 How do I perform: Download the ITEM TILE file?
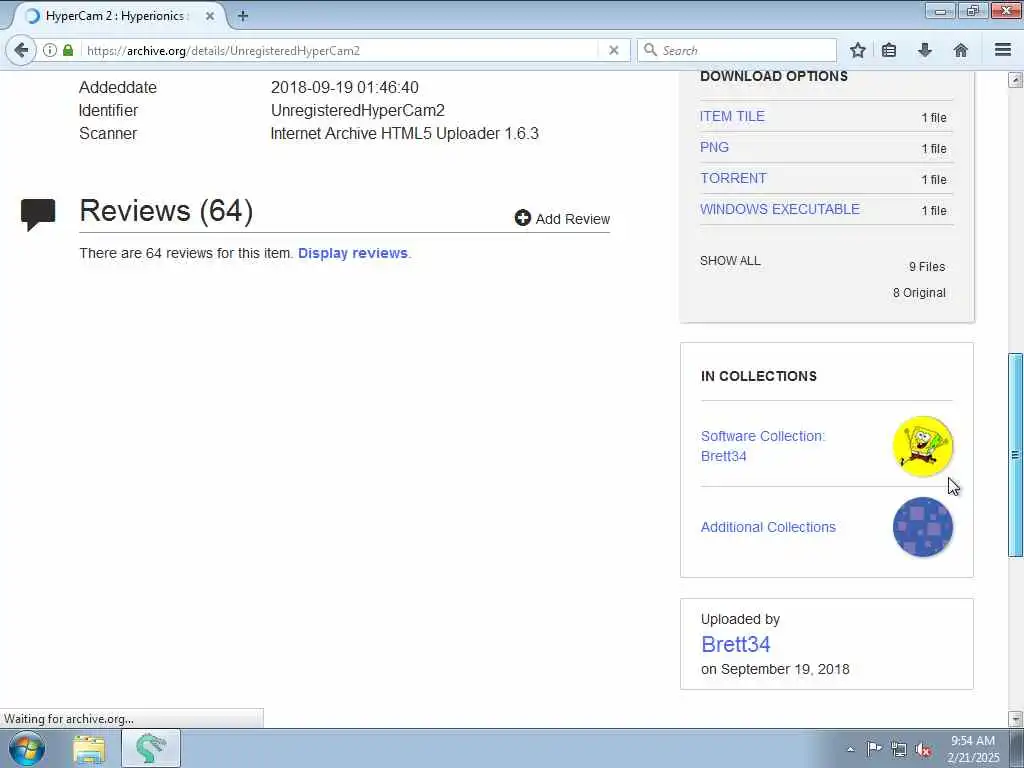(x=732, y=116)
